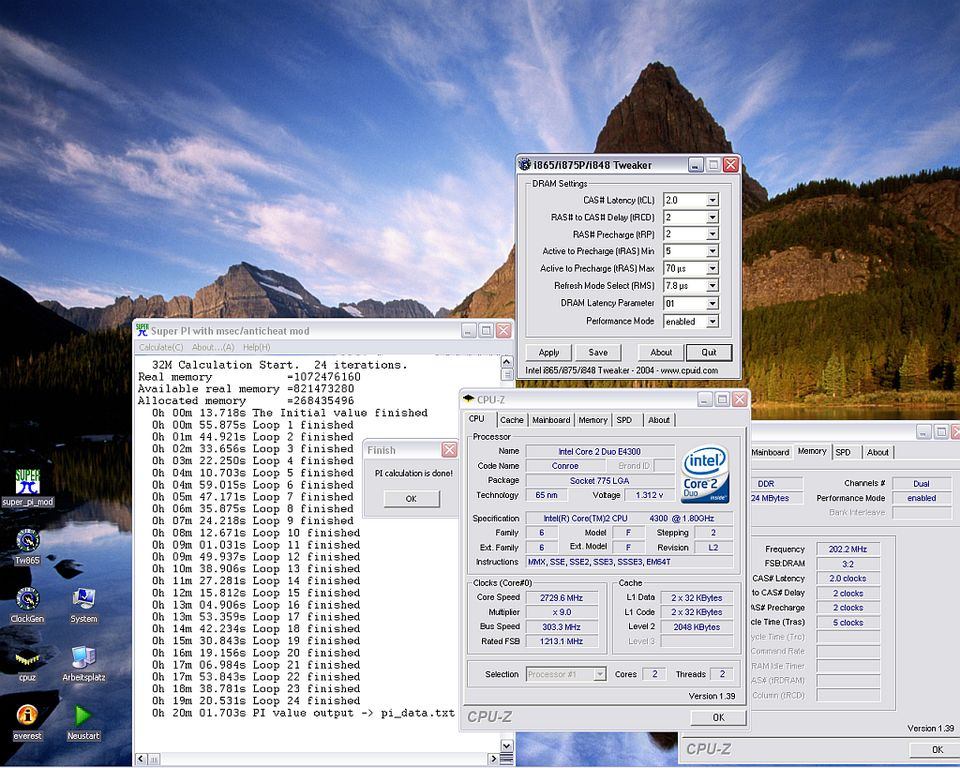Open About...(A) menu in Super PI
The height and width of the screenshot is (768, 960).
(x=213, y=347)
